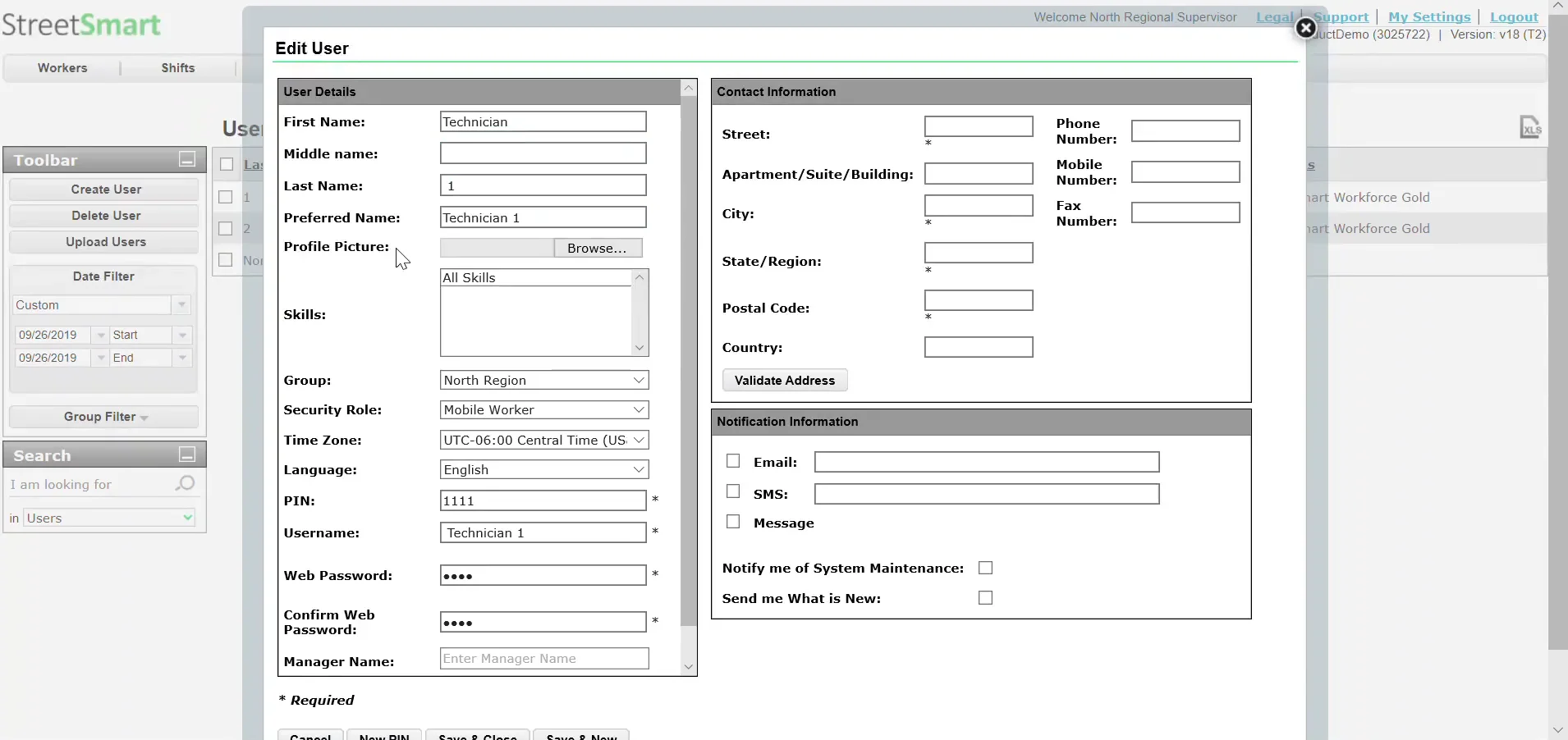The height and width of the screenshot is (740, 1568).
Task: Open the search scope Users dropdown
Action: pos(110,518)
